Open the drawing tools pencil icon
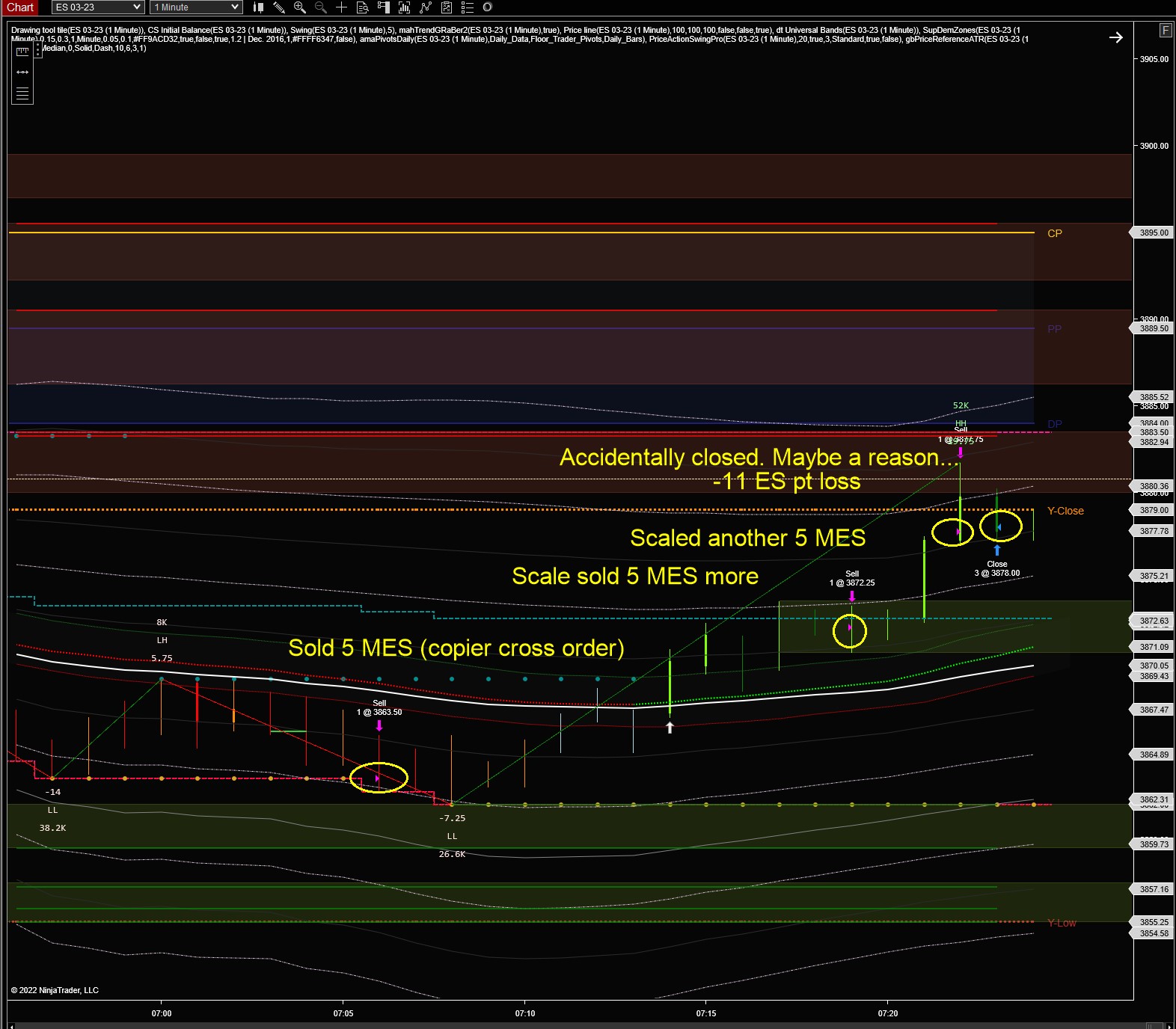1176x1029 pixels. (x=279, y=7)
